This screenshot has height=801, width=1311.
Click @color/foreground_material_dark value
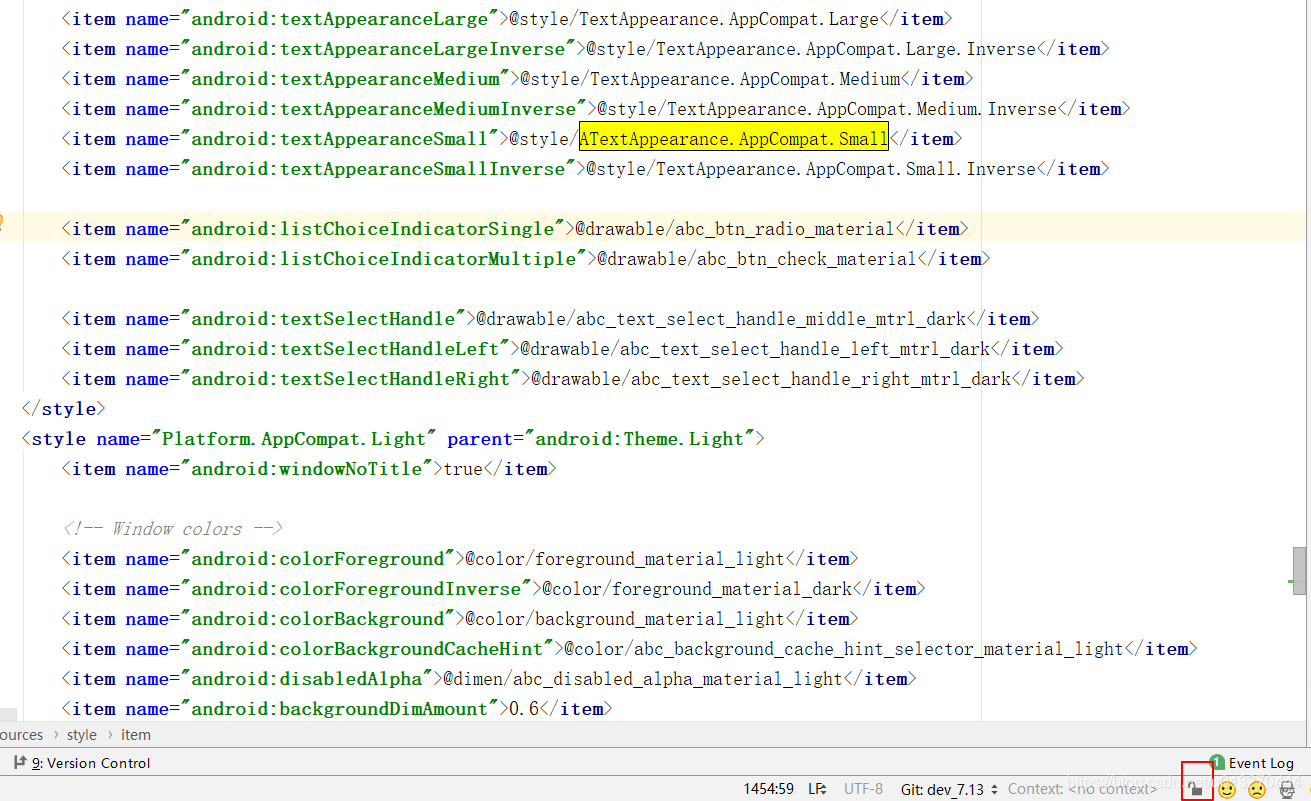(697, 589)
